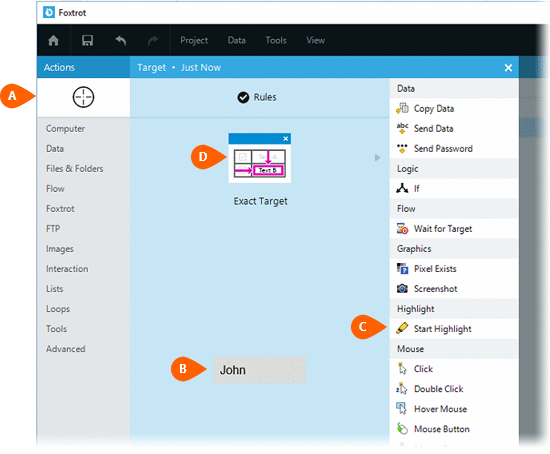Click the Highlight section header
The image size is (550, 454).
tap(454, 309)
